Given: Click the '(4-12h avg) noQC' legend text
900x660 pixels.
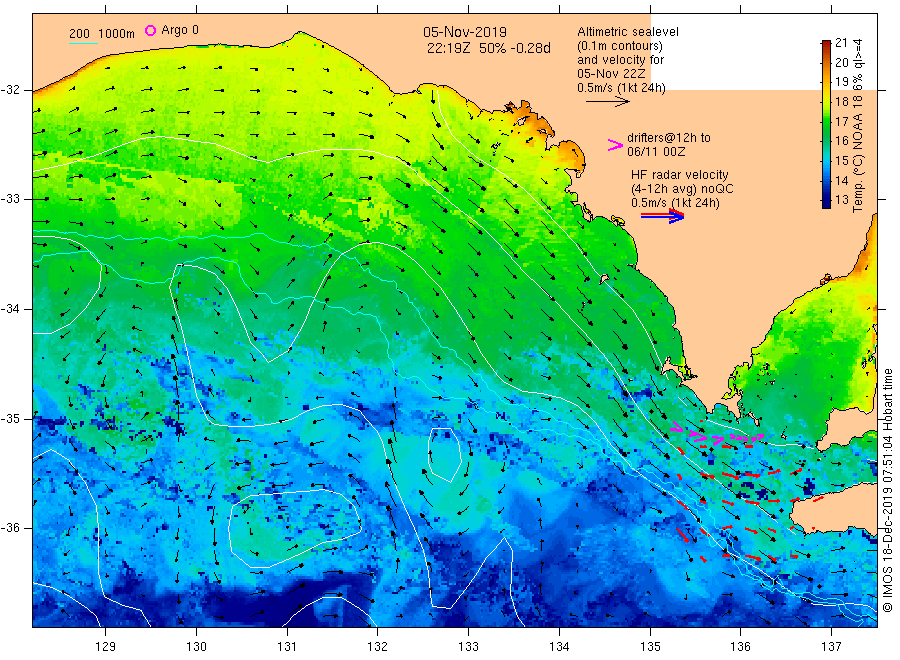Looking at the screenshot, I should [682, 189].
